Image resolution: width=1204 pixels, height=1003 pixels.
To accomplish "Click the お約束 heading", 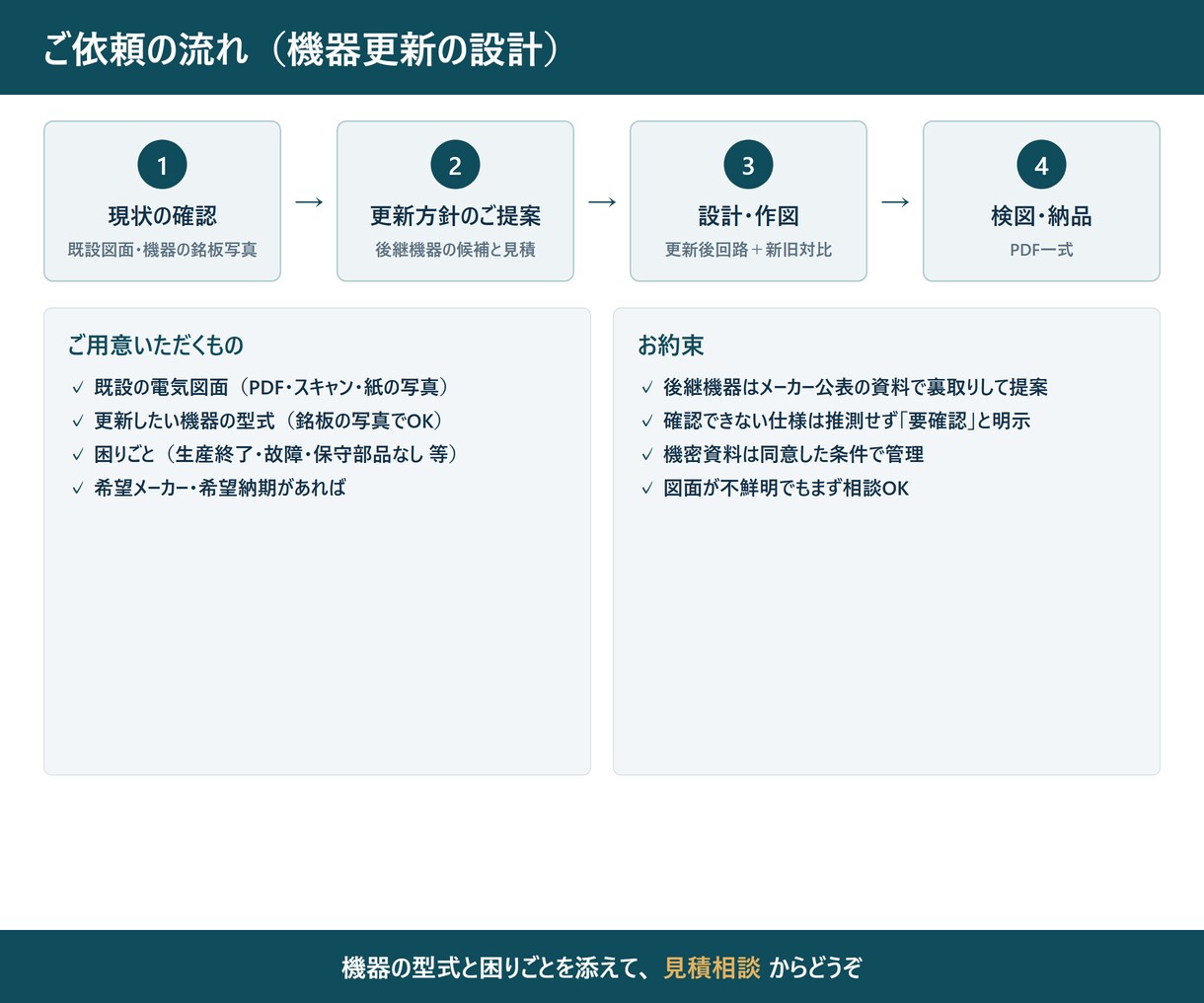I will (x=670, y=346).
